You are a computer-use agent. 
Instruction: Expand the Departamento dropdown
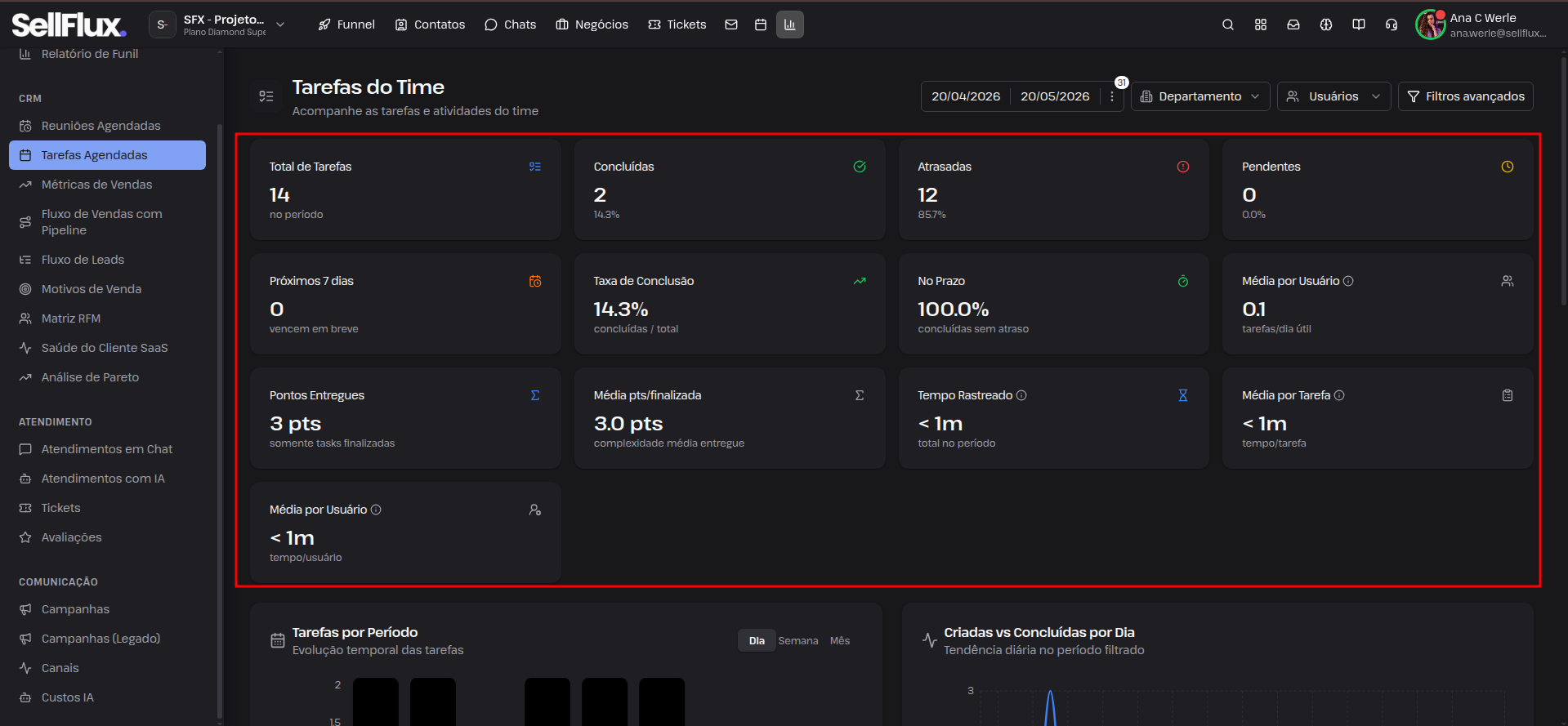1200,96
